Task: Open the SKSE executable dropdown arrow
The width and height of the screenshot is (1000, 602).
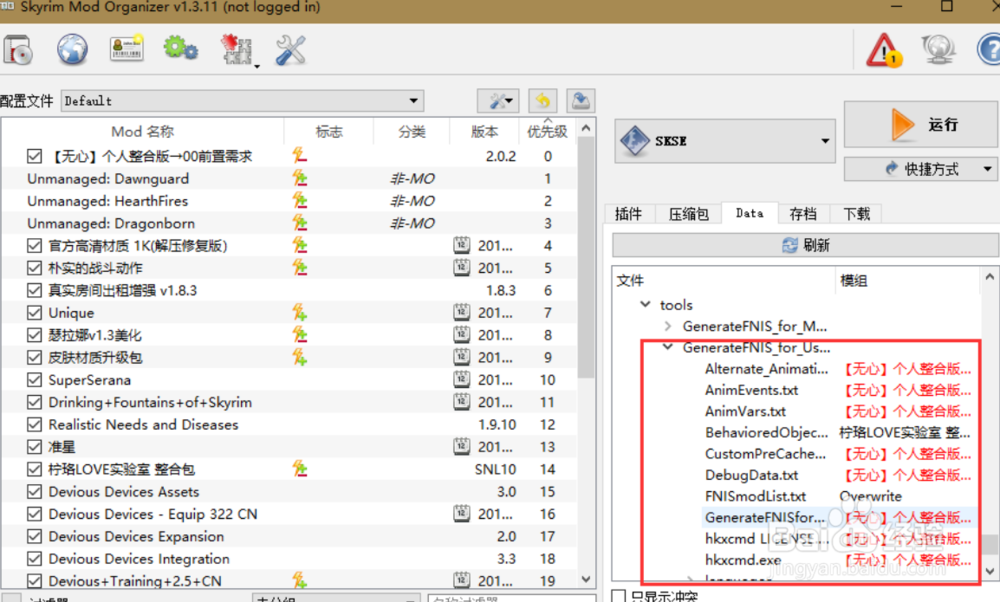Action: (825, 141)
